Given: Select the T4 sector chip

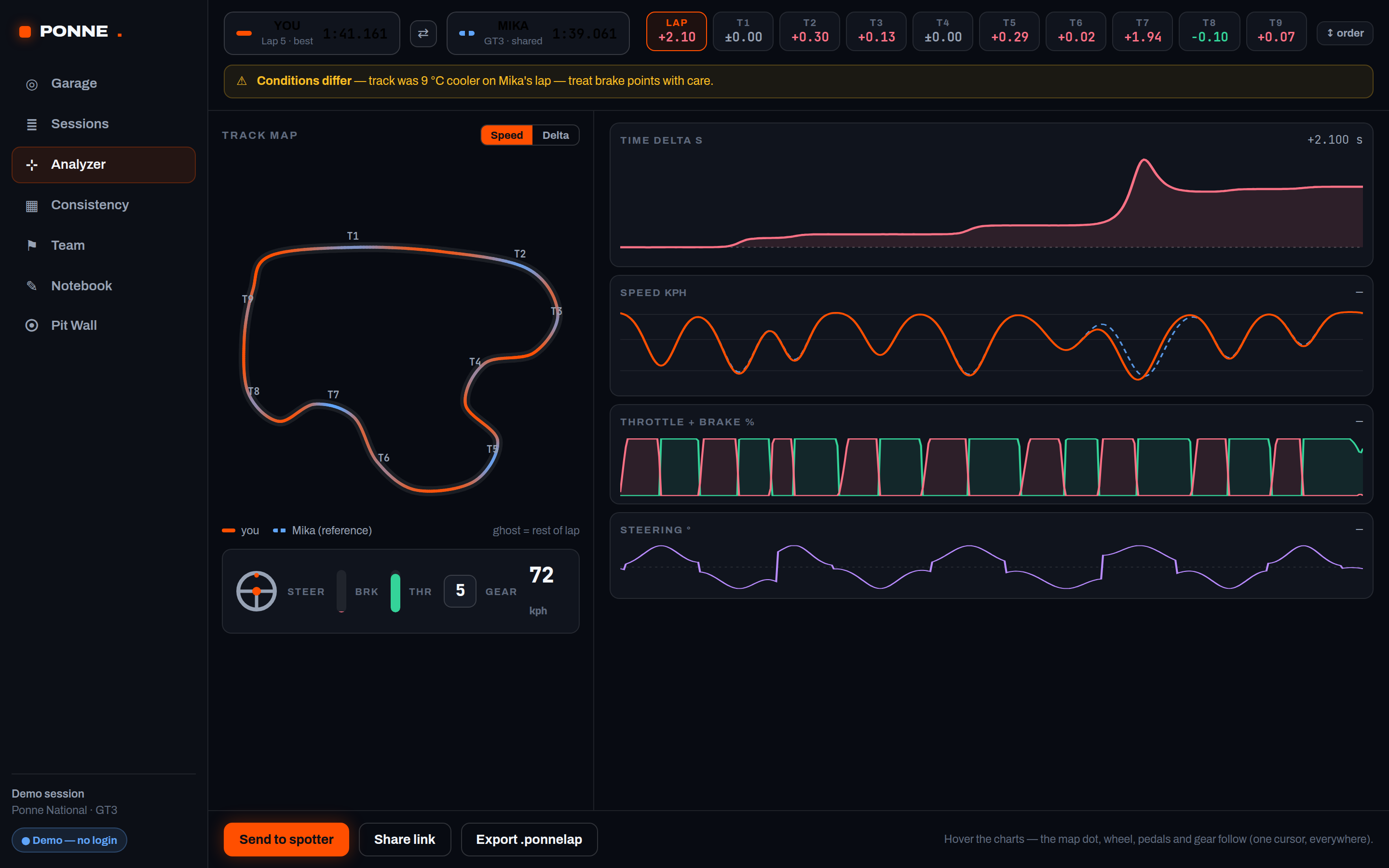Looking at the screenshot, I should (x=942, y=31).
